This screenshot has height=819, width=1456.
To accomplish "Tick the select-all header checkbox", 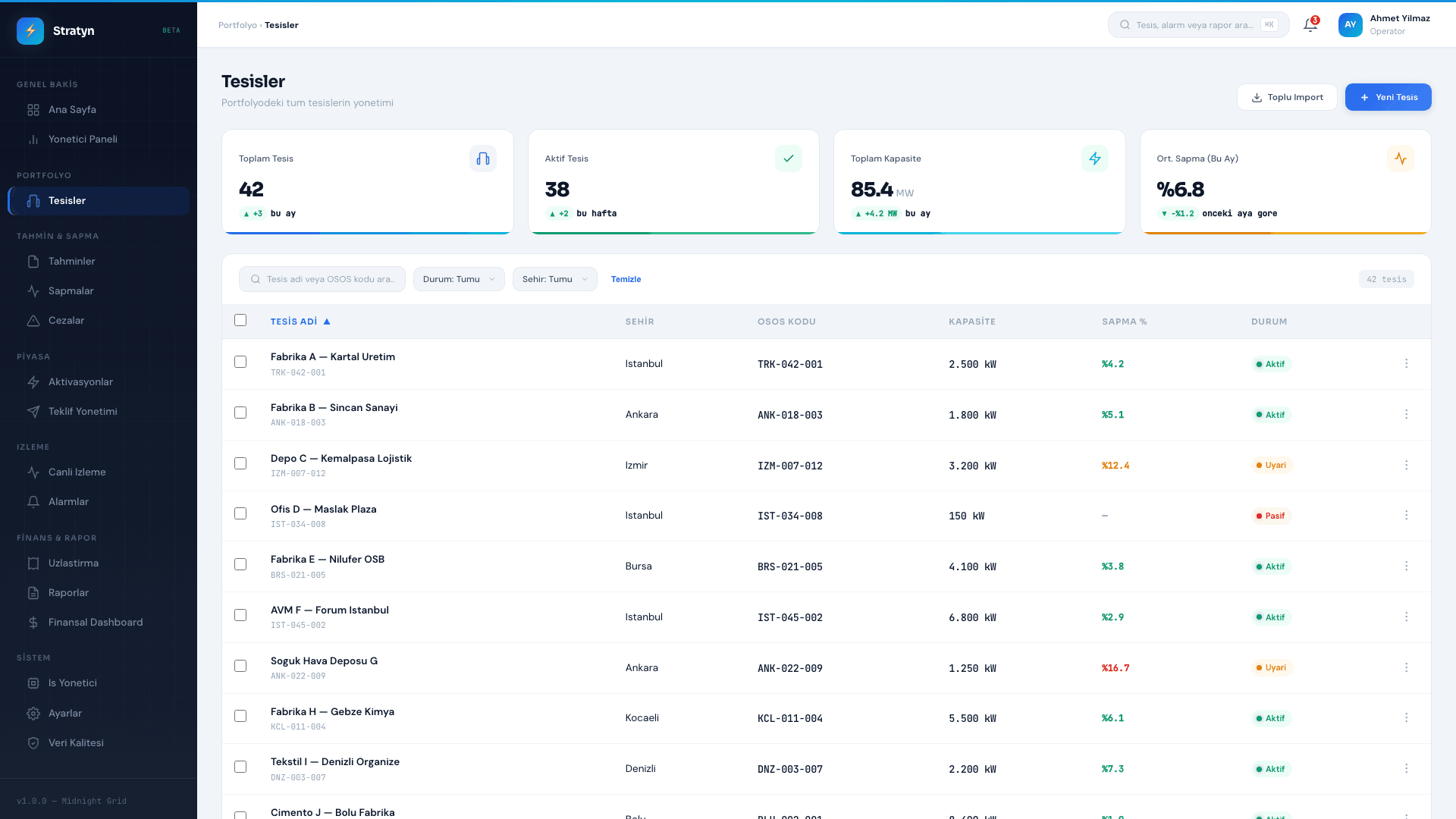I will click(x=240, y=320).
